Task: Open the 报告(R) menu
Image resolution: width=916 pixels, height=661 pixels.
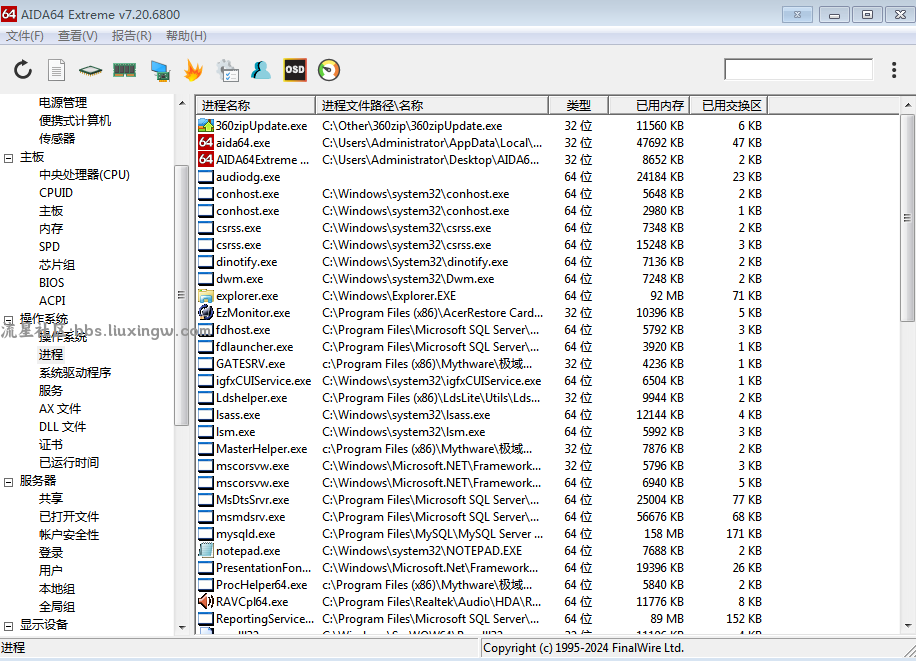Action: click(131, 36)
